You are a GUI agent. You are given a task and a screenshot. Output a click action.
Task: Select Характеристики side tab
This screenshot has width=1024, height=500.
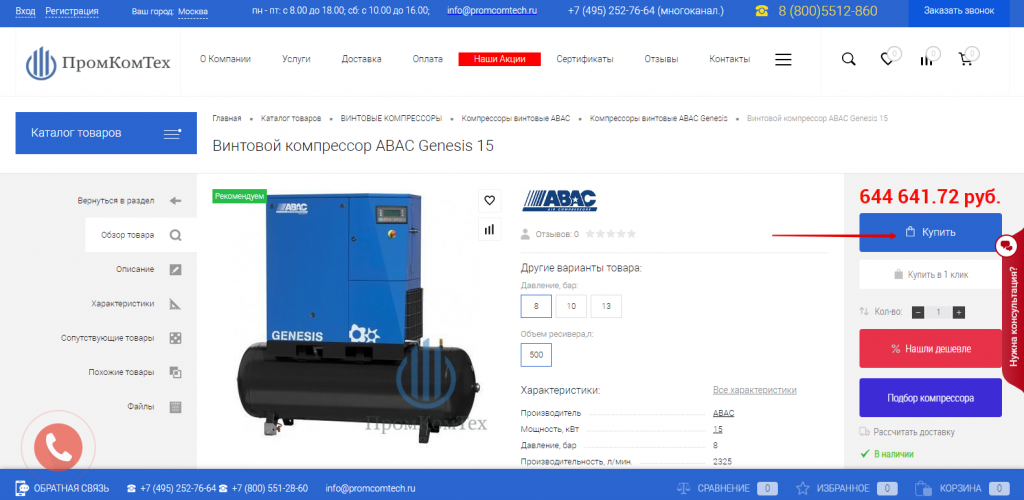pos(136,304)
